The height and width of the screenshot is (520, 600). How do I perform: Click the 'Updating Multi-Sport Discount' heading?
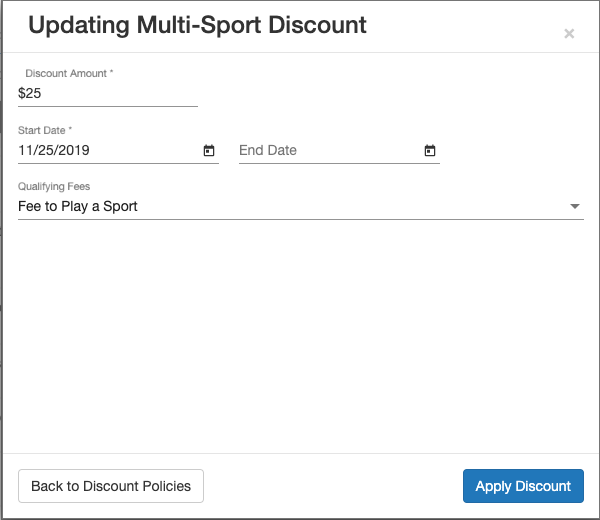click(x=197, y=25)
